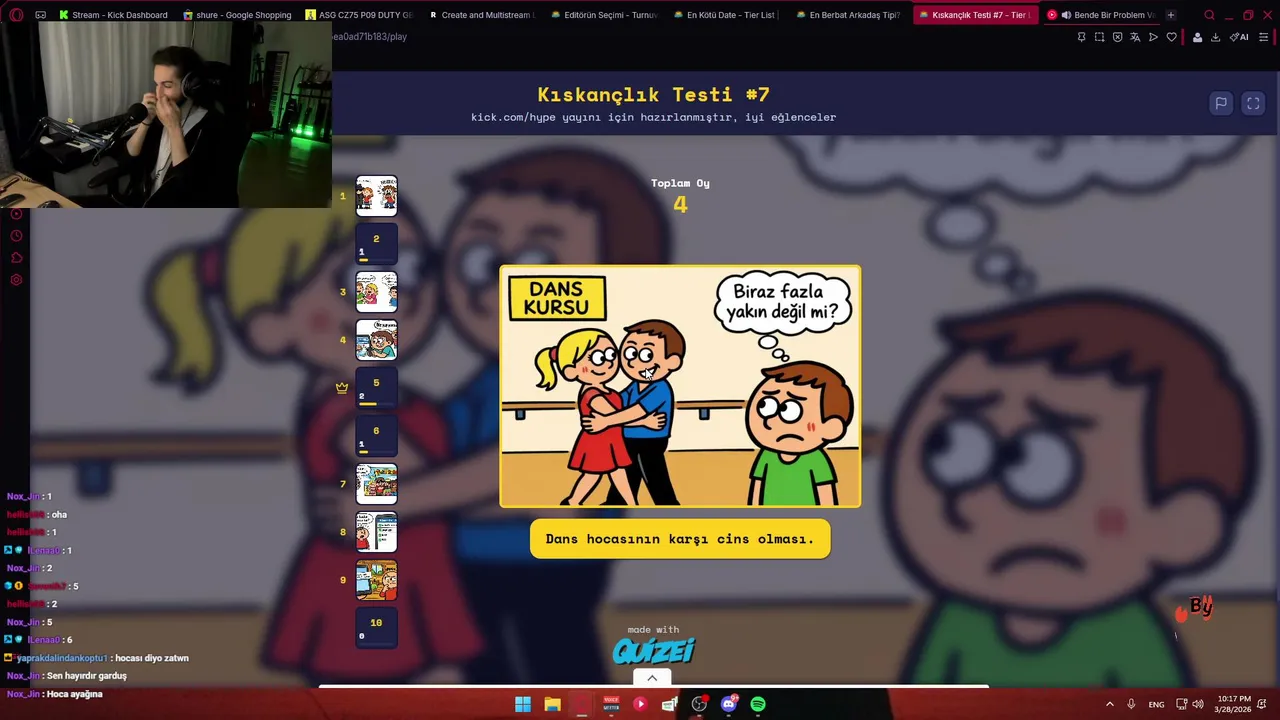This screenshot has width=1280, height=720.
Task: Click the 'Dans hocasının karşı cins olması.' caption
Action: coord(680,539)
